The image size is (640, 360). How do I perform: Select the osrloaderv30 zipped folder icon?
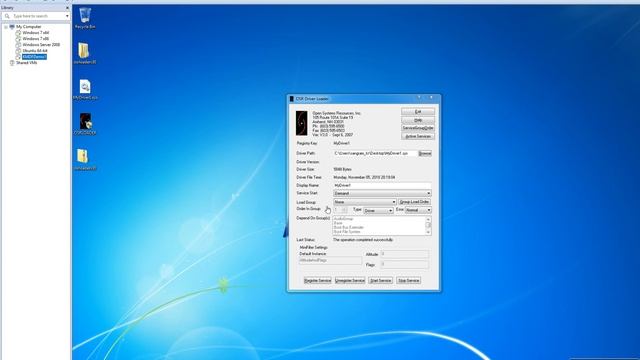pos(85,159)
